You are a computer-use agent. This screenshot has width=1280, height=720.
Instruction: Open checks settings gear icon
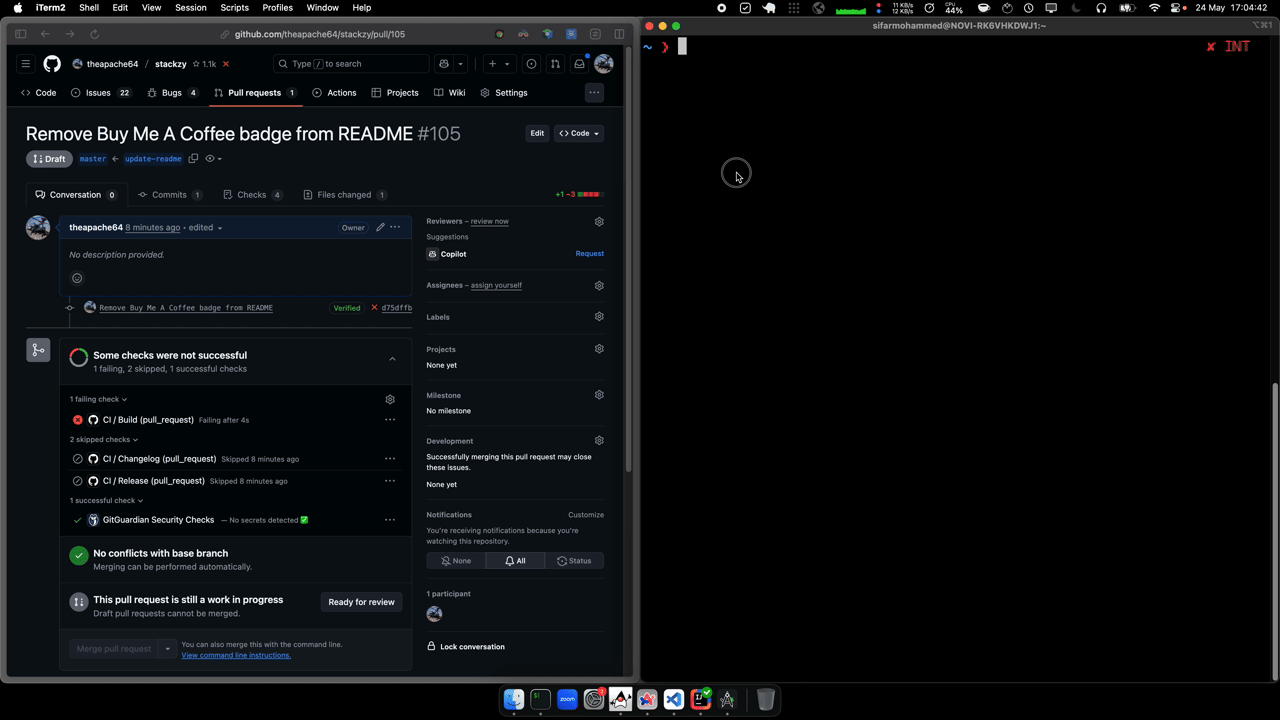pyautogui.click(x=390, y=399)
